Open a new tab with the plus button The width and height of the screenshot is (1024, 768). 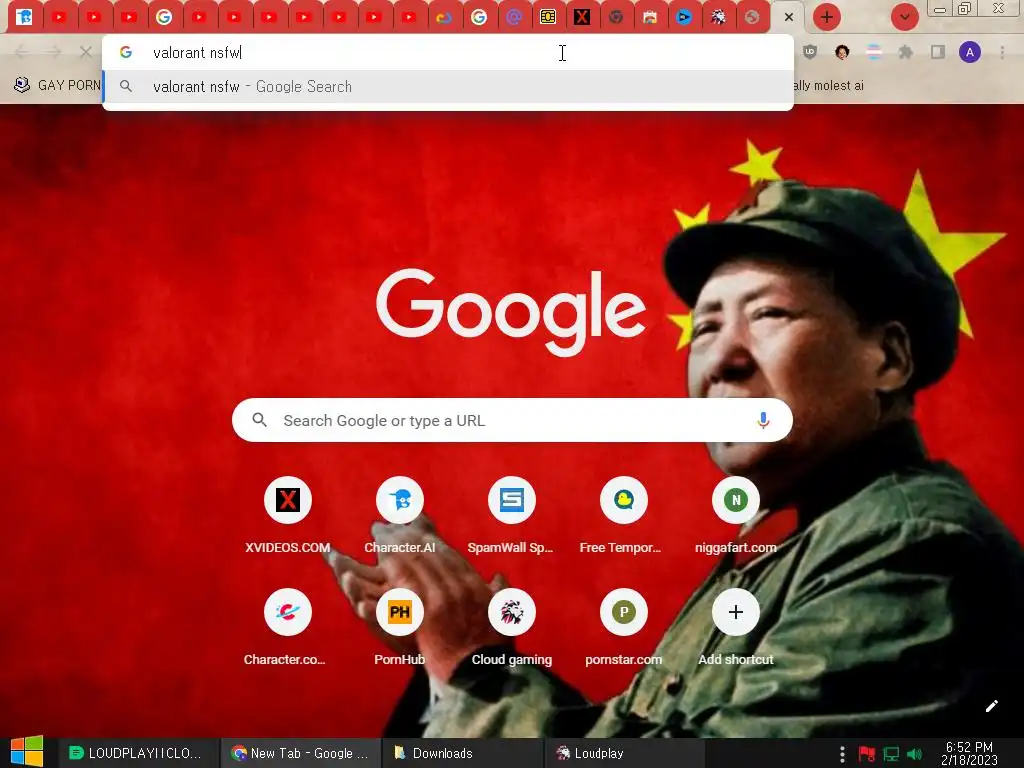[827, 17]
